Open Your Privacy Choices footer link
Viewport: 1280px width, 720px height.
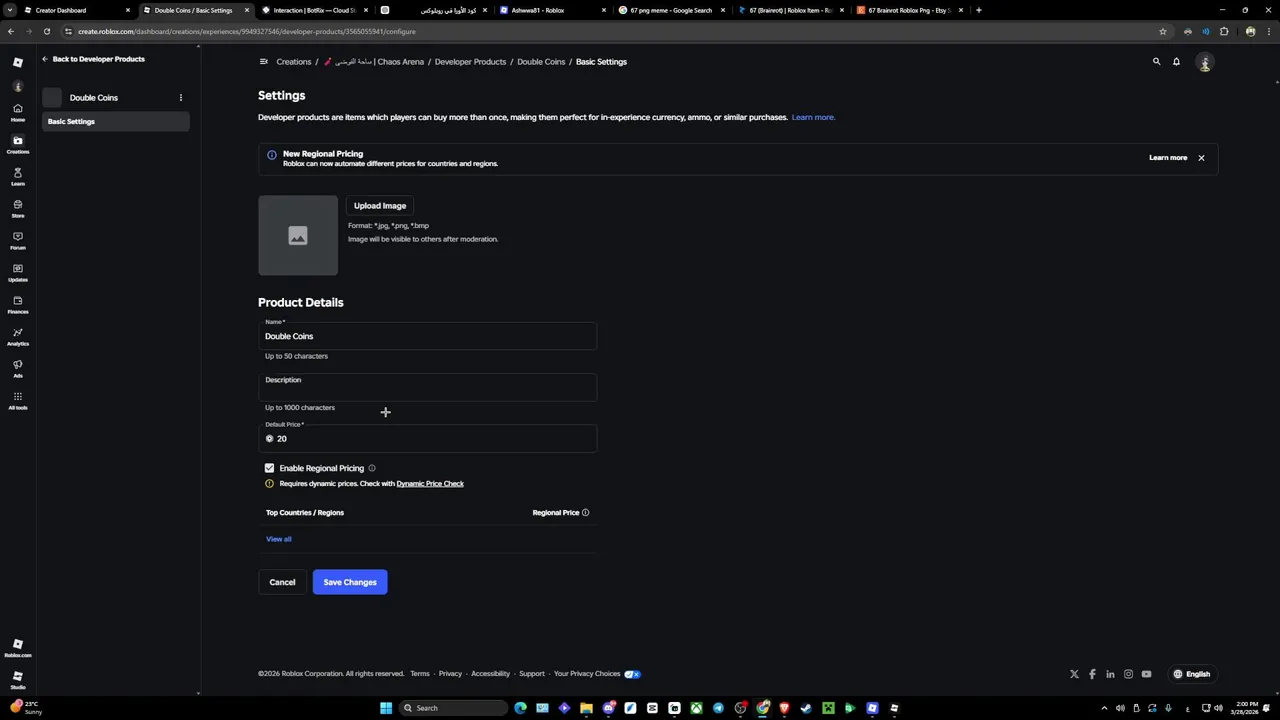coord(587,674)
